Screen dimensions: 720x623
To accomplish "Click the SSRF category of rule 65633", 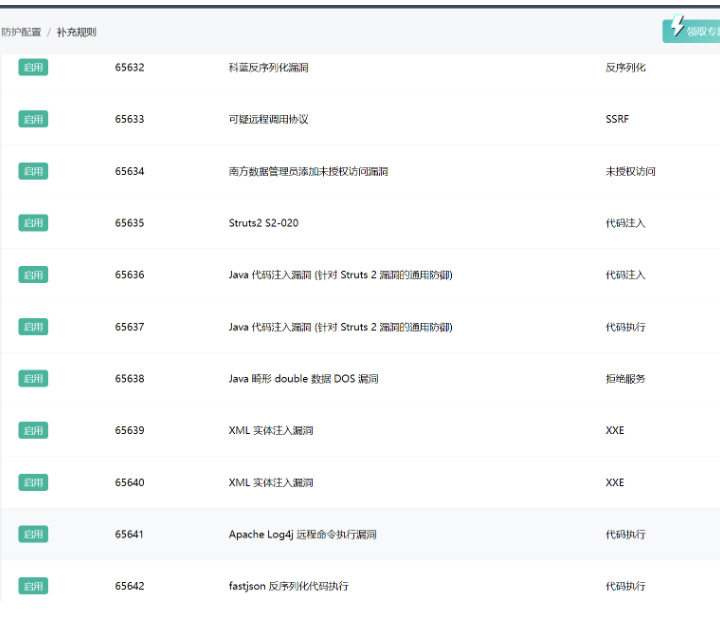I will tap(617, 119).
